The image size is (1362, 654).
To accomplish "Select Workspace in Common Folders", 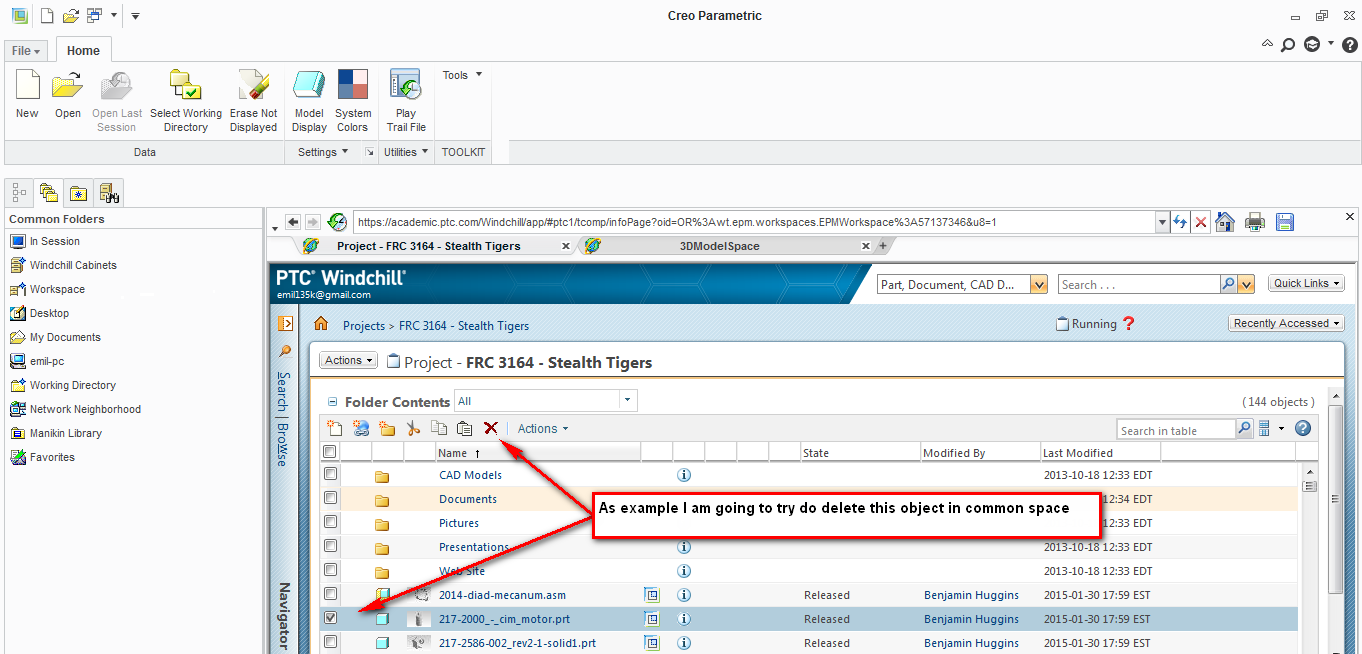I will tap(57, 289).
